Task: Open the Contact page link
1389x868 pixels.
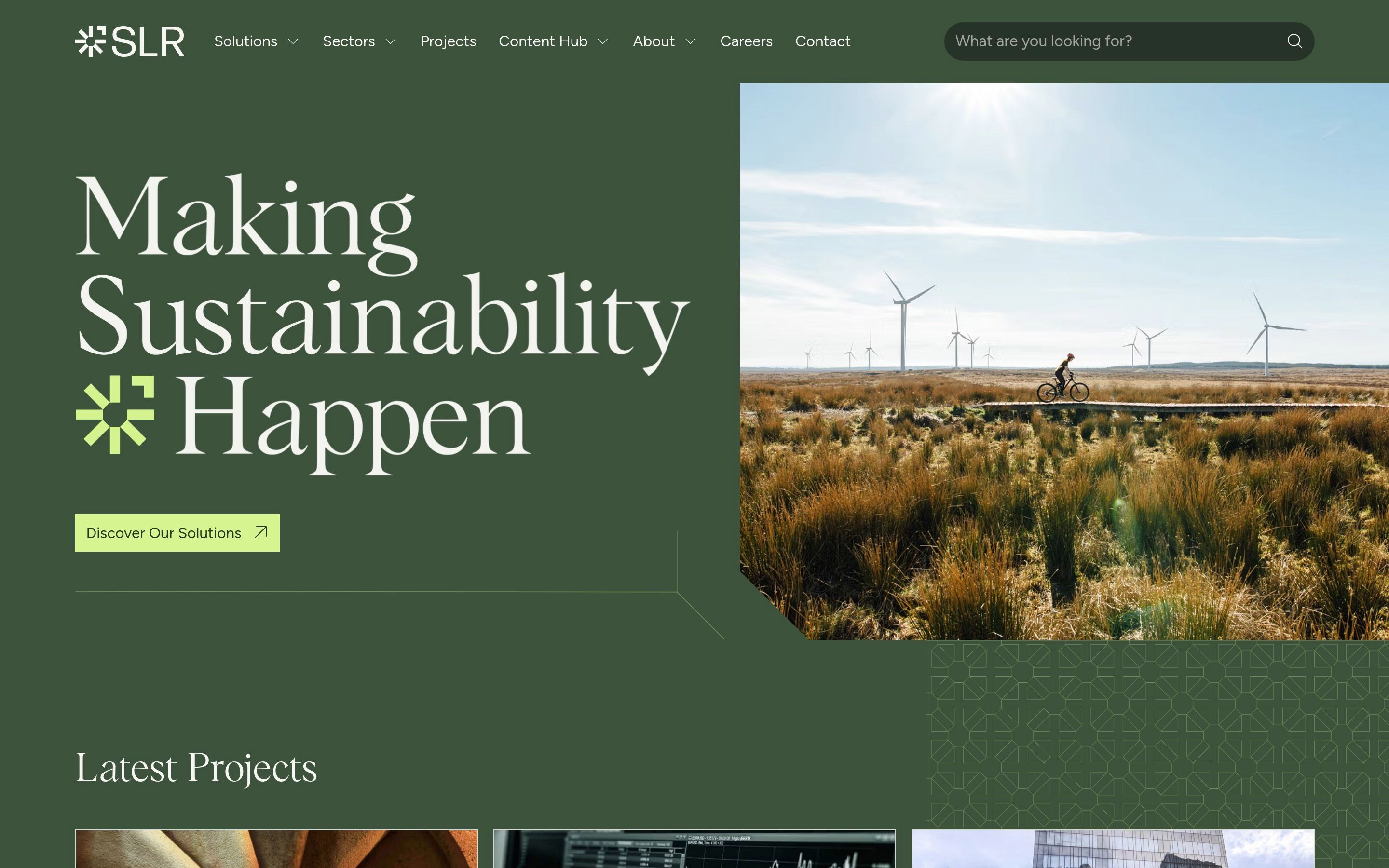Action: [x=822, y=41]
